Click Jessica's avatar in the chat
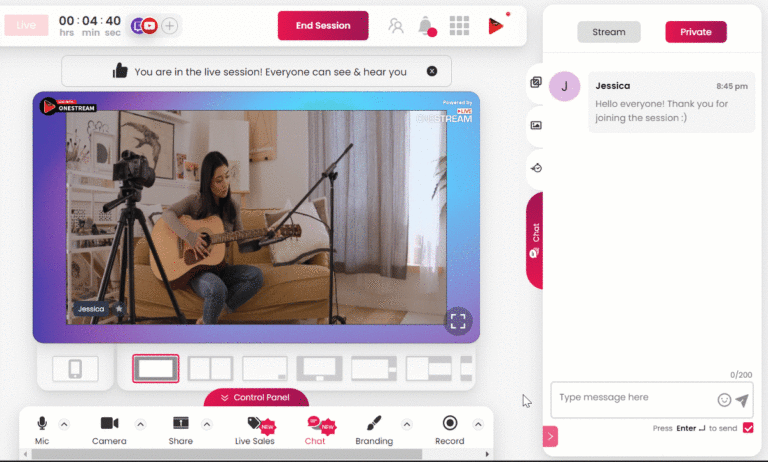 point(564,86)
